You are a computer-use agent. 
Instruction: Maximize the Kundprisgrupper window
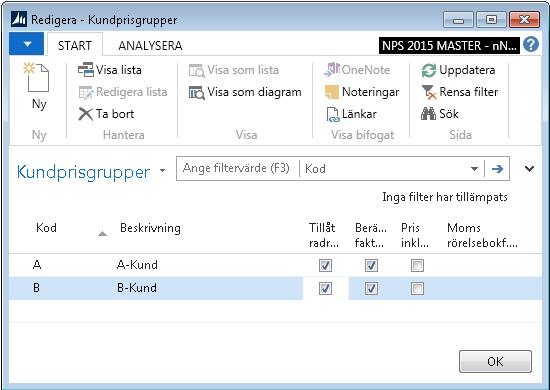tap(491, 20)
